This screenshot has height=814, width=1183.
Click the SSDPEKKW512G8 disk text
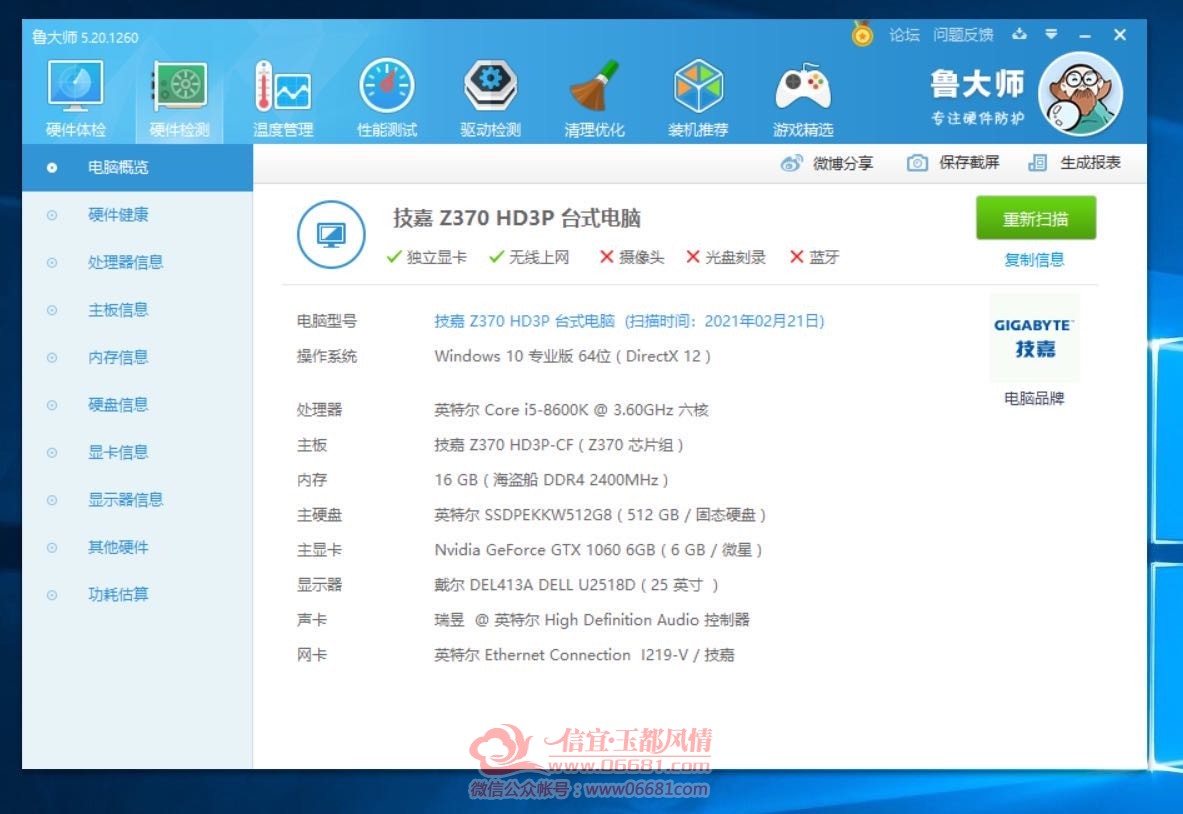pyautogui.click(x=600, y=515)
